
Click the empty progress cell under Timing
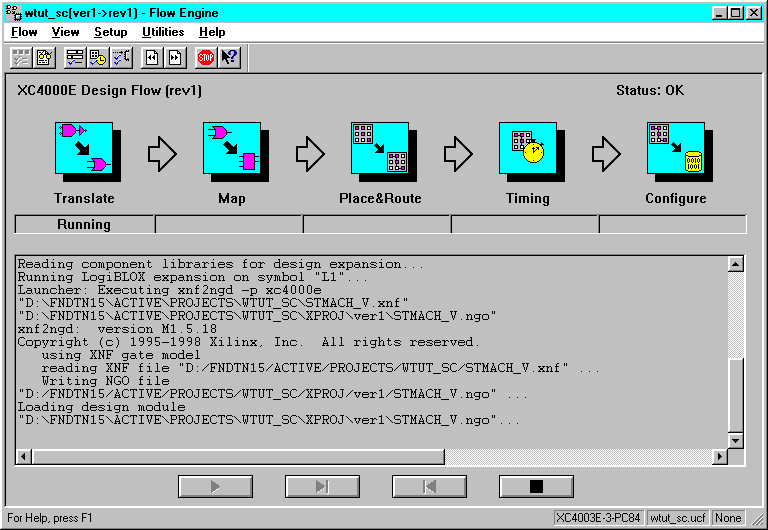[525, 224]
